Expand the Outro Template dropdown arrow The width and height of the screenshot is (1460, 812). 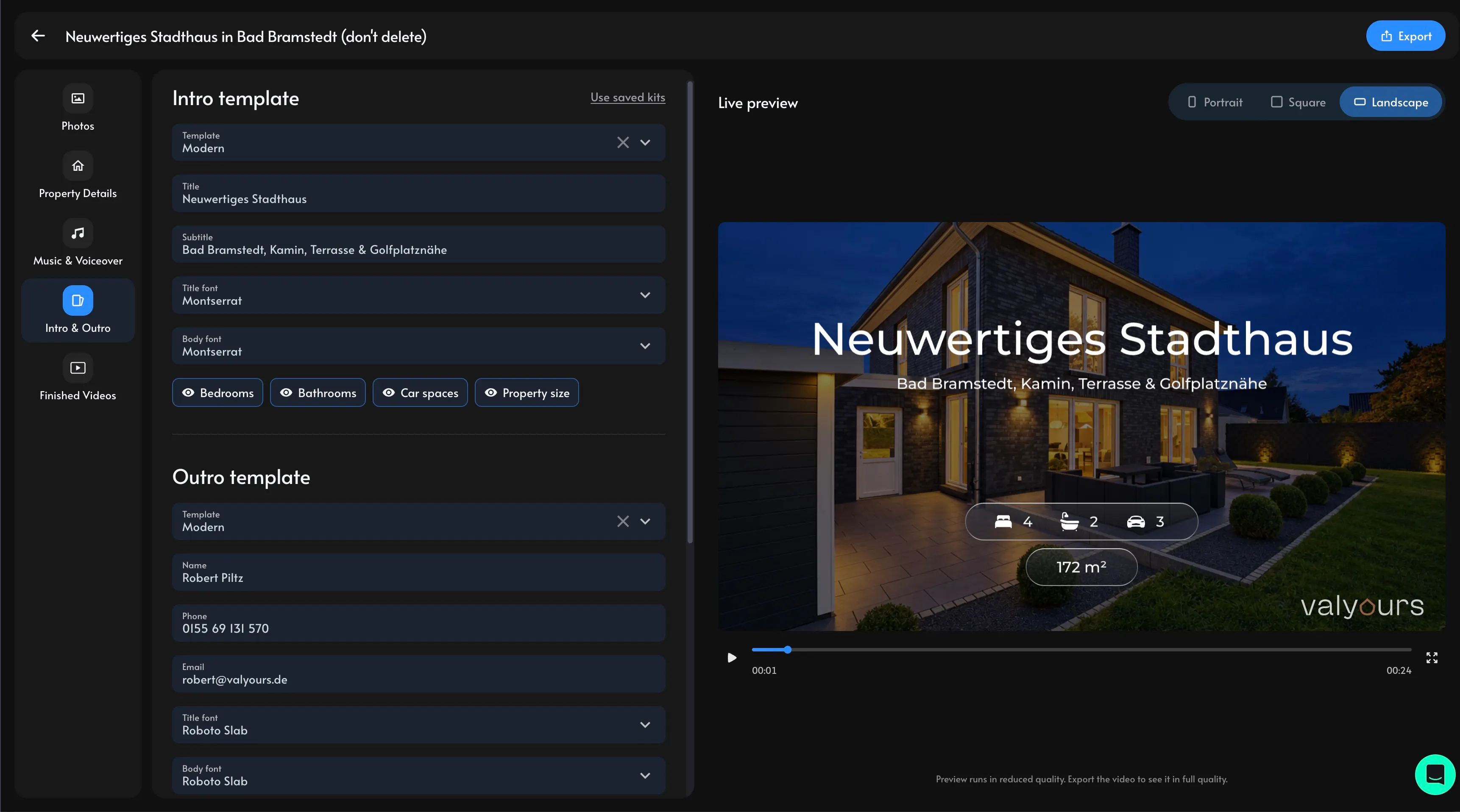pyautogui.click(x=645, y=521)
